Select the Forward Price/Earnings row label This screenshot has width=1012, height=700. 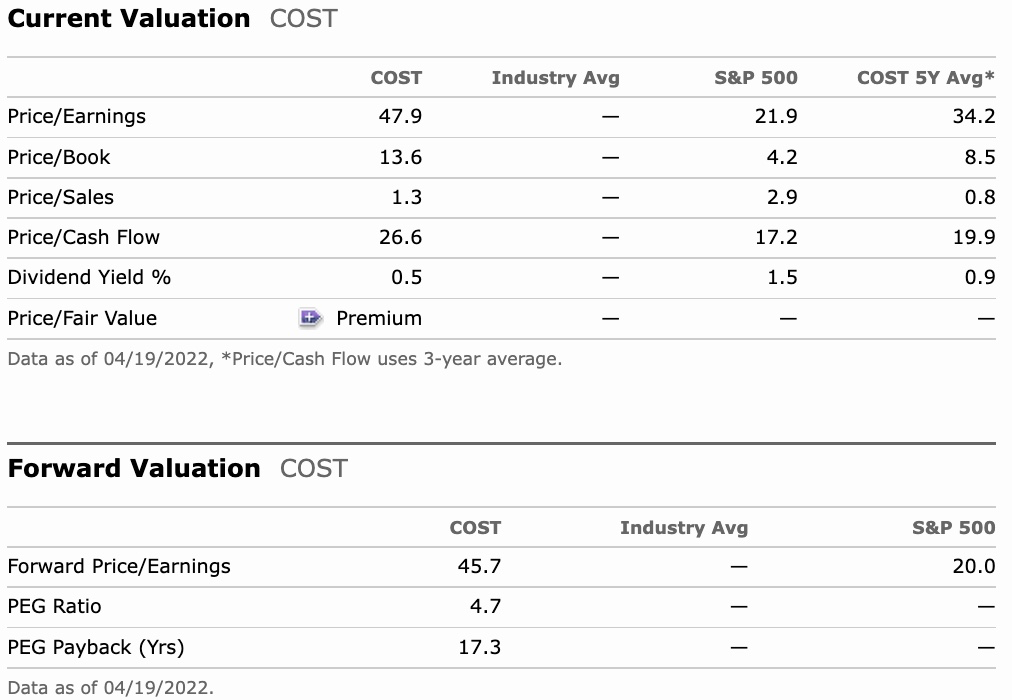119,566
